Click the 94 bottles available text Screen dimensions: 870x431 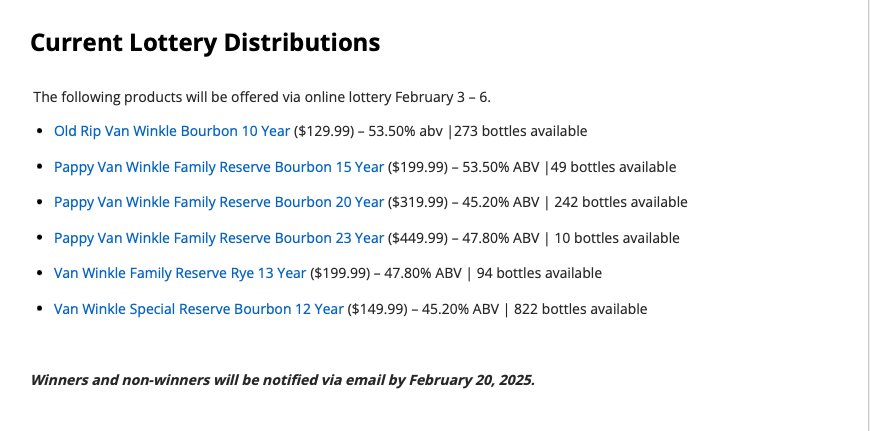539,273
